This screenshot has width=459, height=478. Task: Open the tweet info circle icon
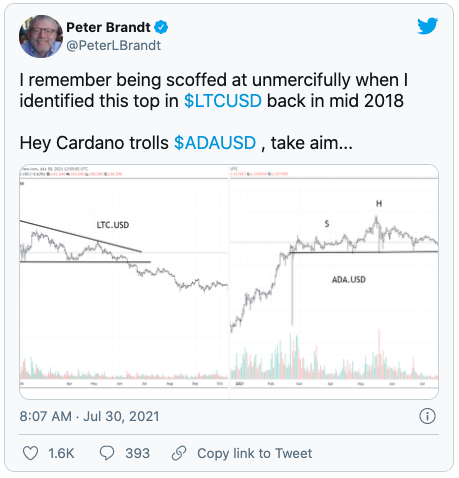pyautogui.click(x=427, y=416)
